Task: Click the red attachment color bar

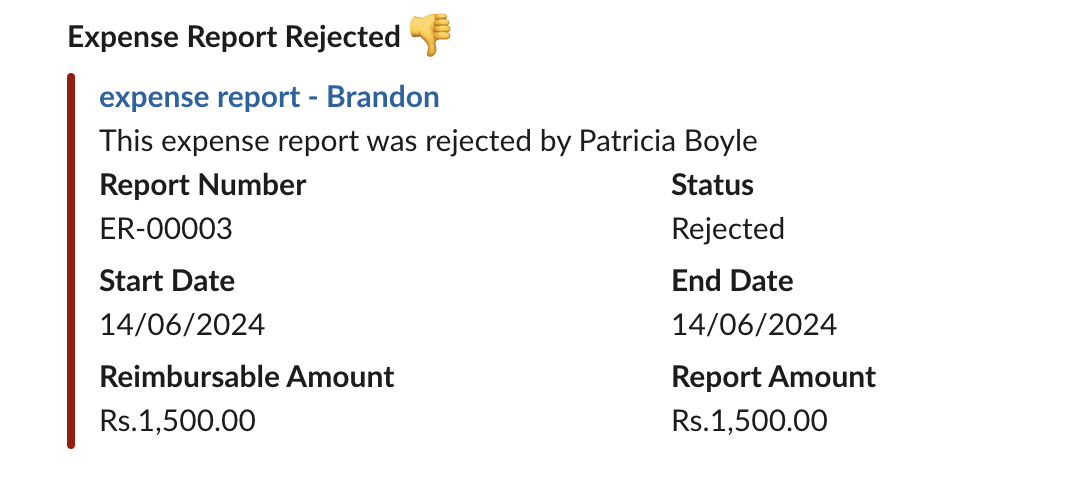Action: [x=71, y=260]
